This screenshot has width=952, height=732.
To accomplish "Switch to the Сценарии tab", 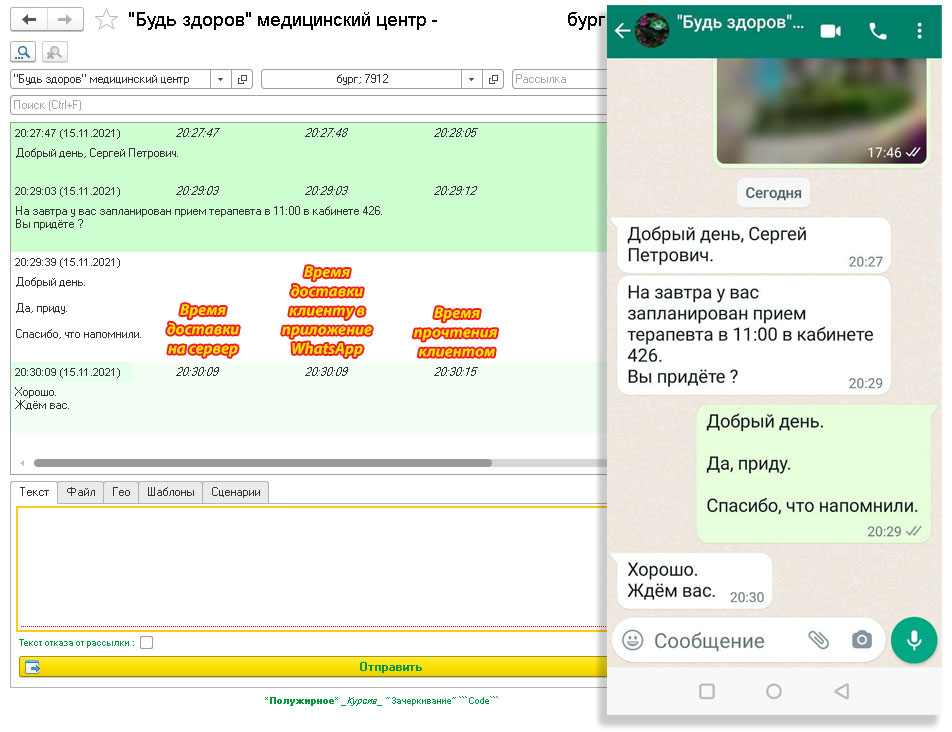I will [x=236, y=492].
